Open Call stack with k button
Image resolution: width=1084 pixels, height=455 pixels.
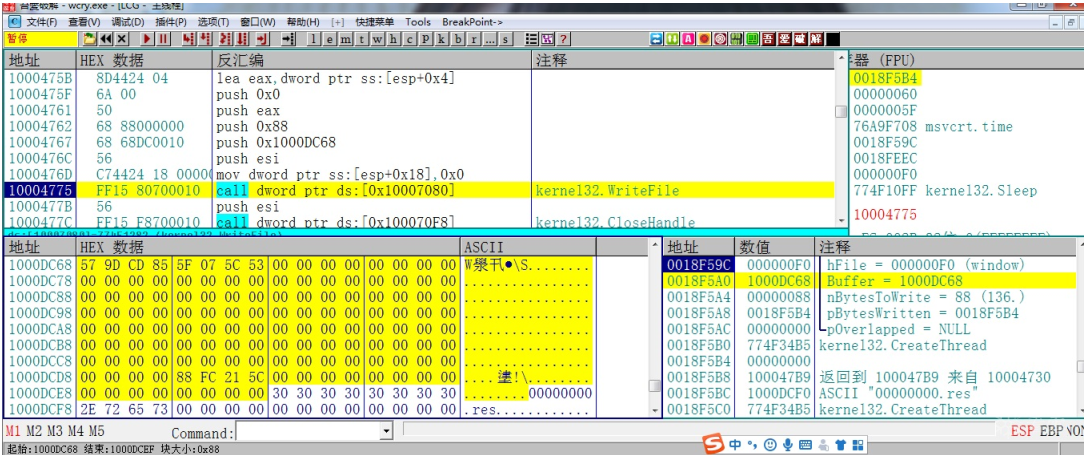click(x=441, y=39)
